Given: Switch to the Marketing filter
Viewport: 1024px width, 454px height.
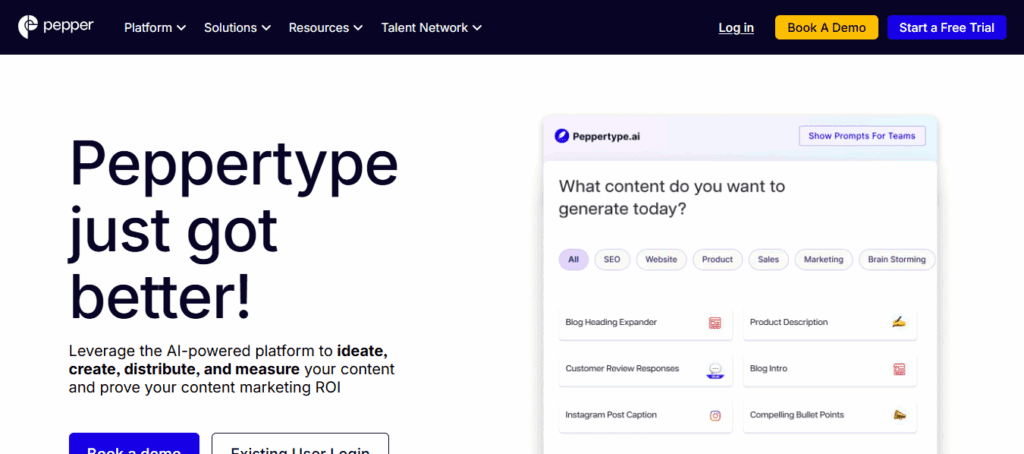Looking at the screenshot, I should click(x=824, y=259).
